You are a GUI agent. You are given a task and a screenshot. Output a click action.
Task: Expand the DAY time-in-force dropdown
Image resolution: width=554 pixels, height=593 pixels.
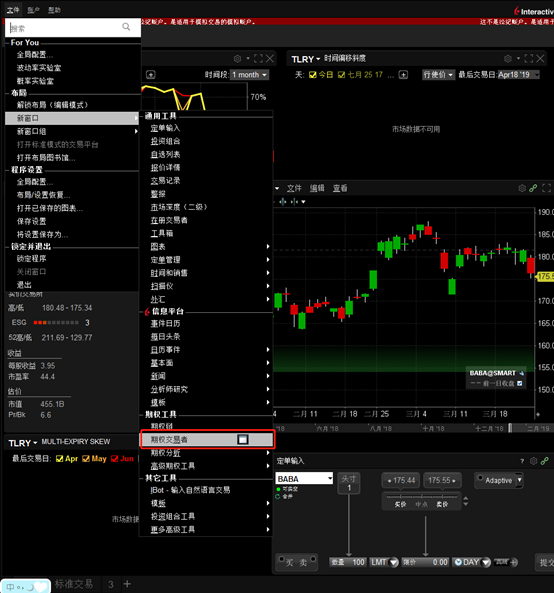point(472,562)
